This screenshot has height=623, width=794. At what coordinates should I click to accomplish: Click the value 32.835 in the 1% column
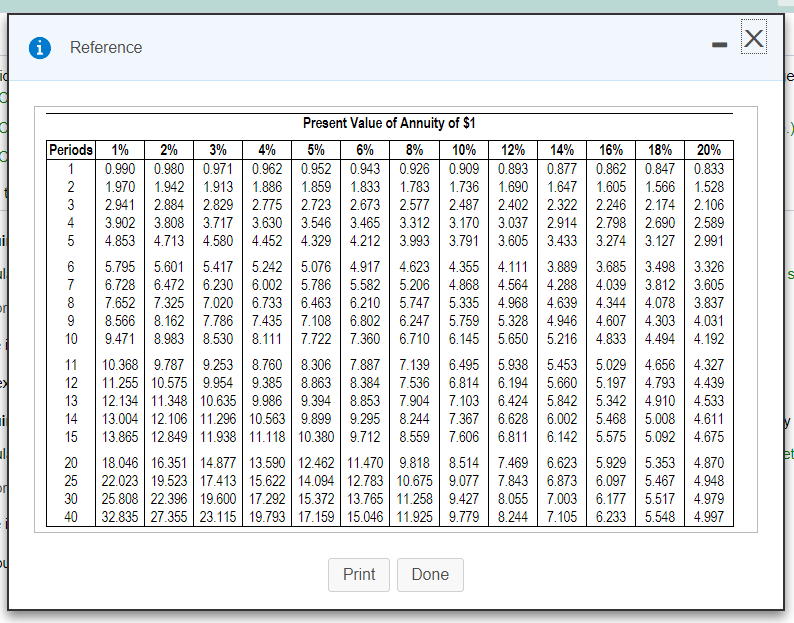[x=120, y=517]
